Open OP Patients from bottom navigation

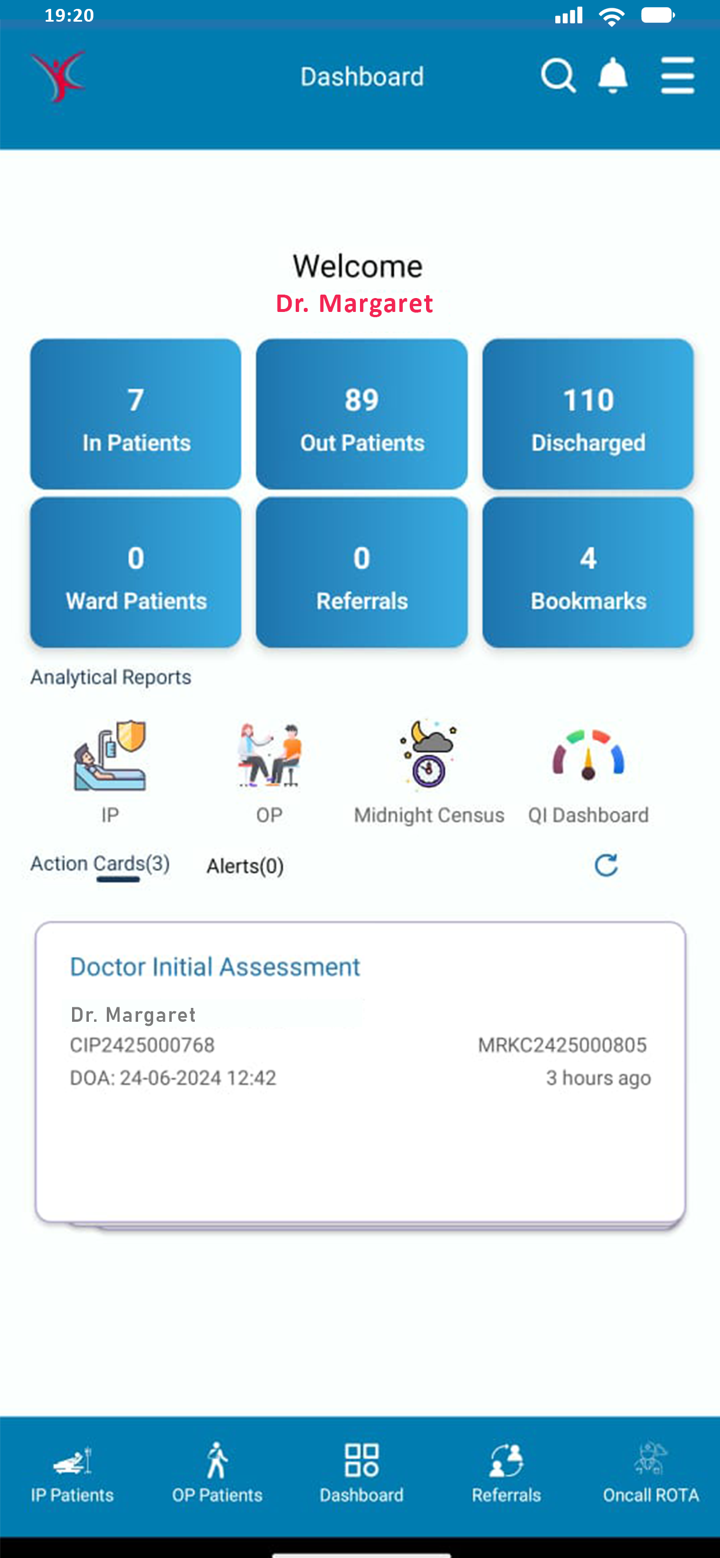pyautogui.click(x=216, y=1470)
